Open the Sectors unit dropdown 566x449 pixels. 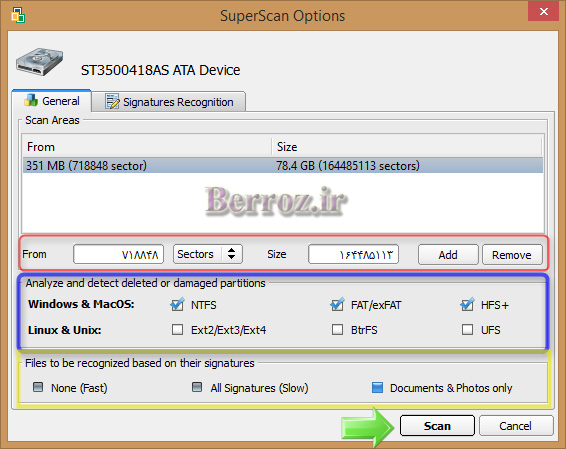[x=208, y=254]
